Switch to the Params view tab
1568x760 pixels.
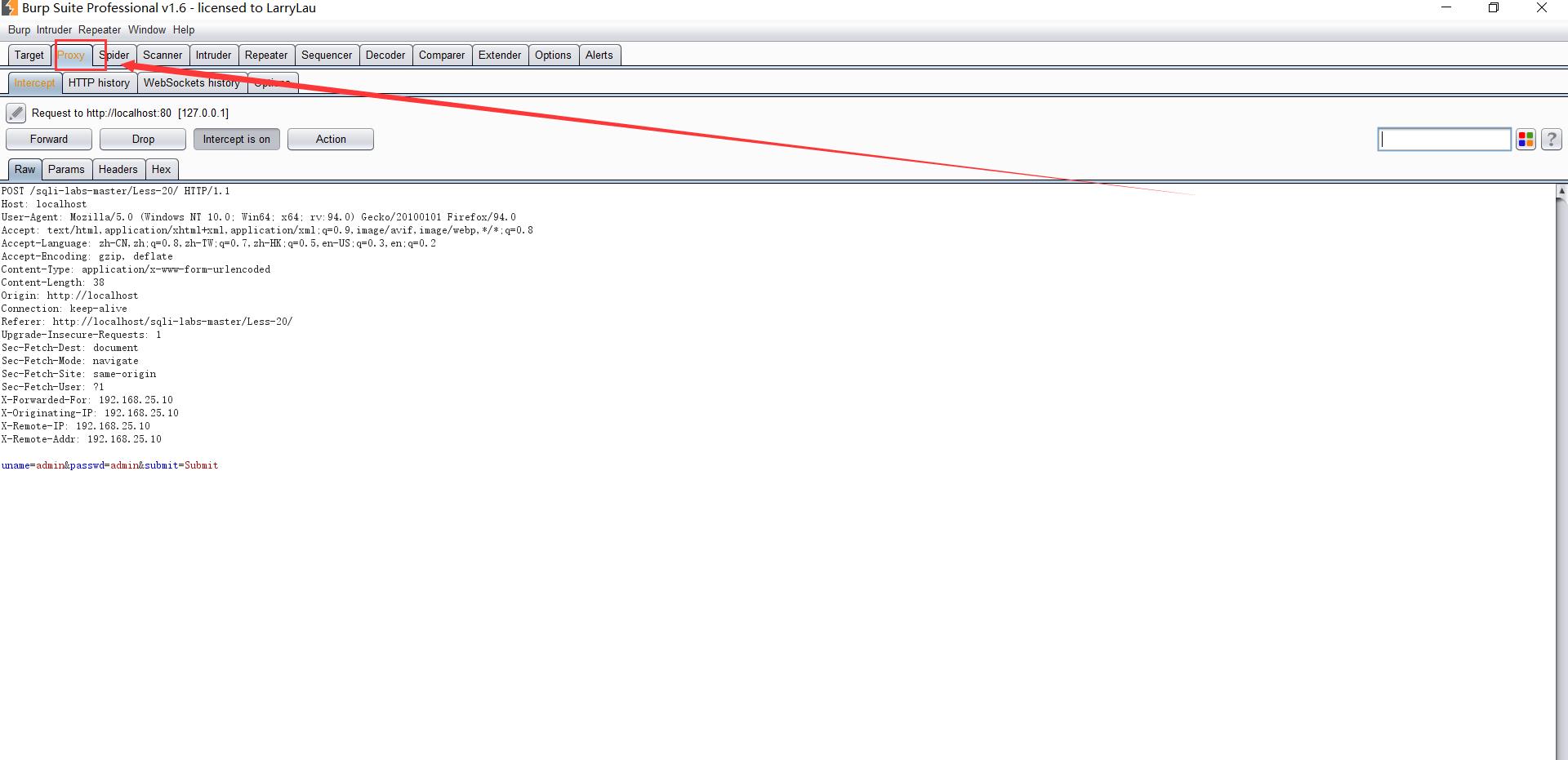tap(66, 170)
